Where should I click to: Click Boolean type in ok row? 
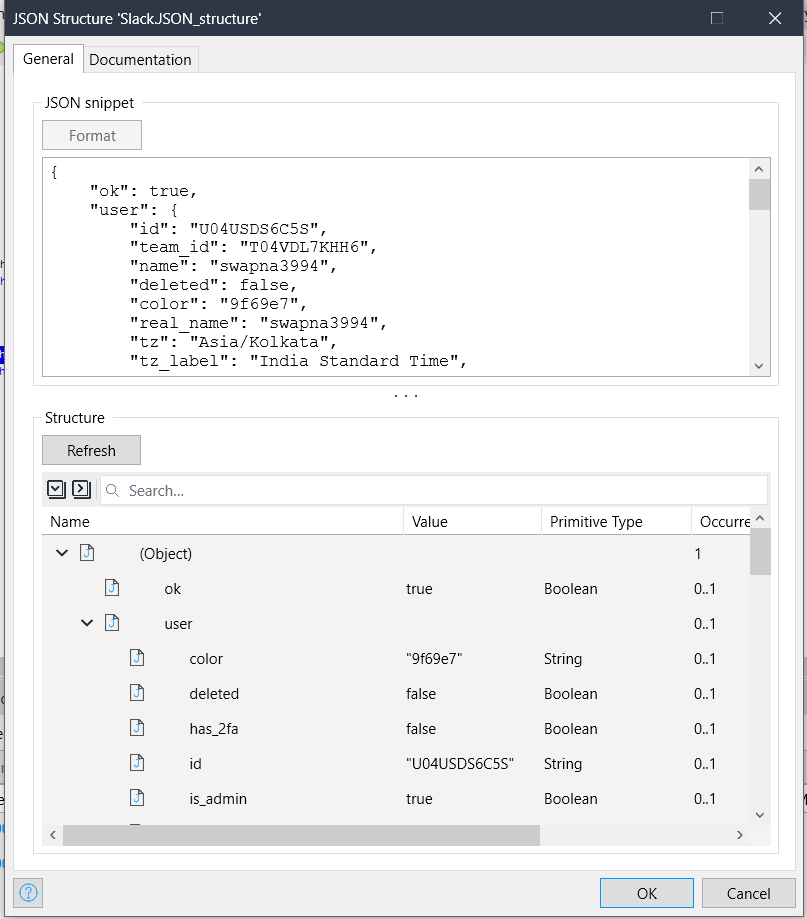[570, 588]
